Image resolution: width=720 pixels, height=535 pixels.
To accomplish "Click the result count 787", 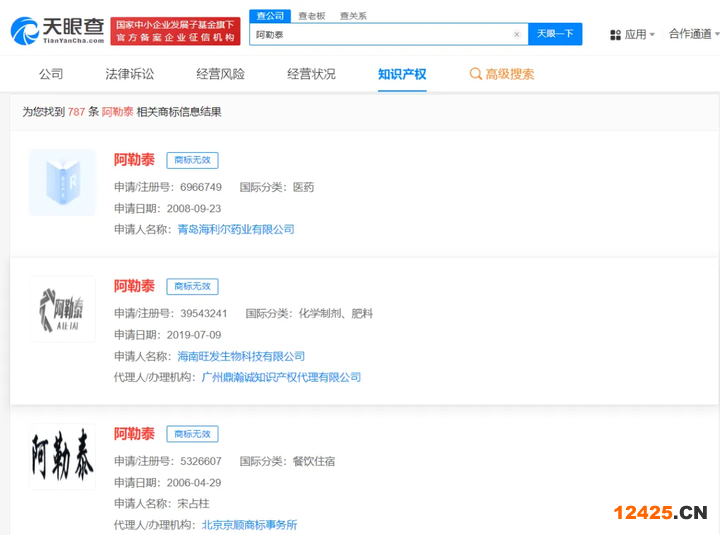I will point(76,112).
